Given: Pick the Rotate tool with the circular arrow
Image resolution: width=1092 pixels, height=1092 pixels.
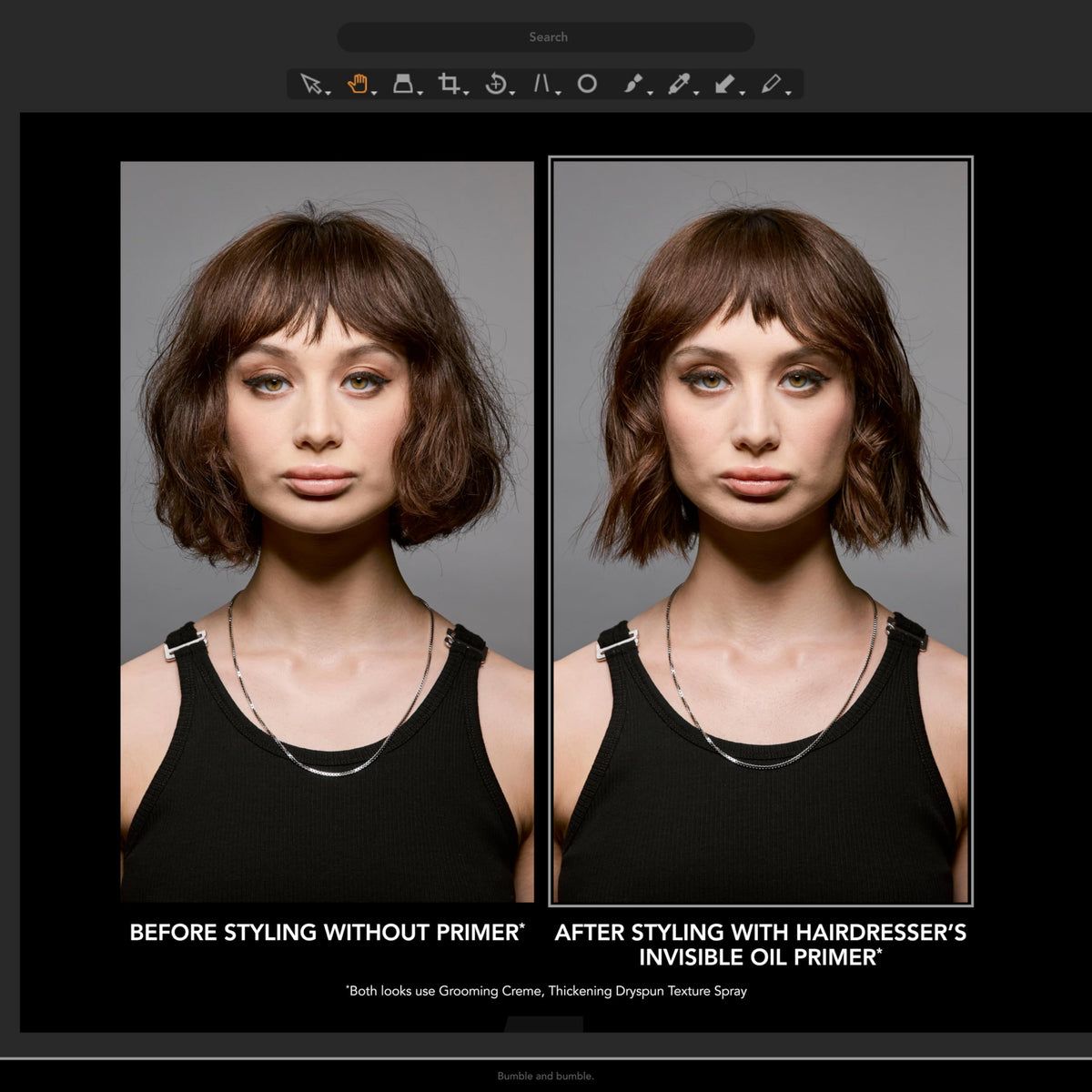Looking at the screenshot, I should click(x=495, y=84).
